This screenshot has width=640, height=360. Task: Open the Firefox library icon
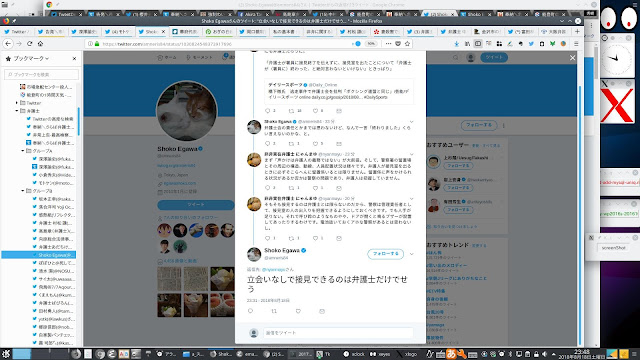(467, 44)
